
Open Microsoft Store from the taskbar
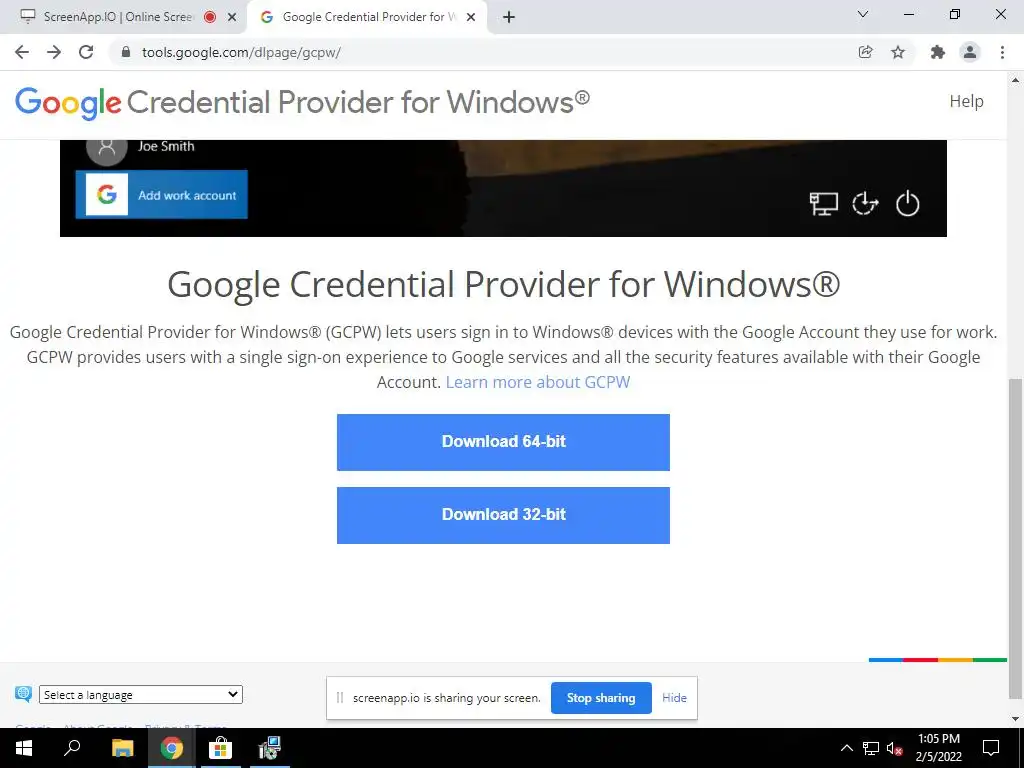[220, 748]
